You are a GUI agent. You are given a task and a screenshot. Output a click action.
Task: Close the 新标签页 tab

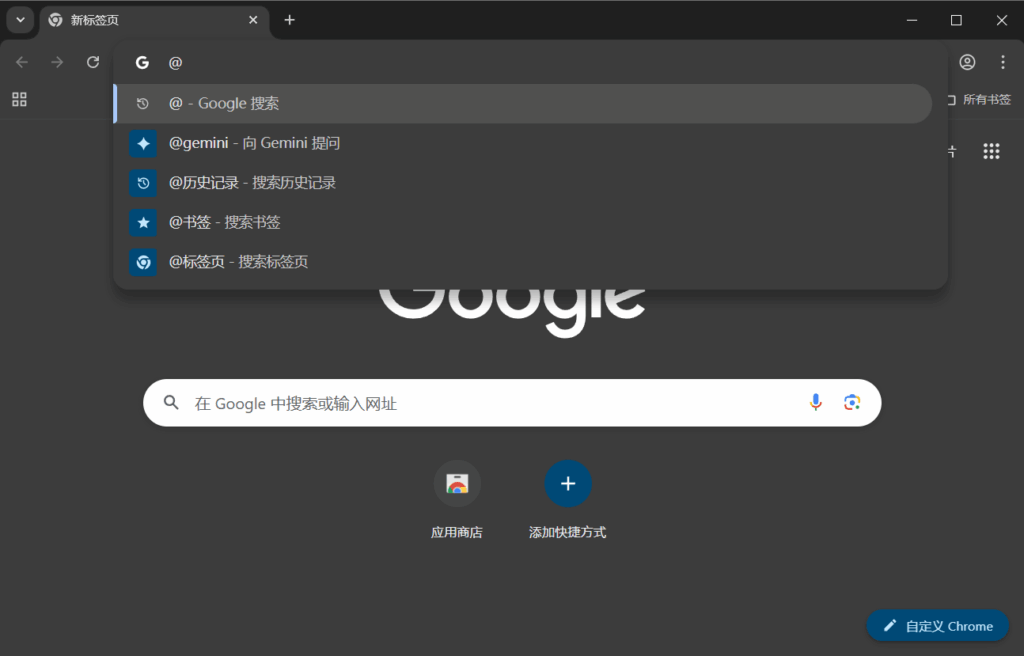tap(253, 20)
